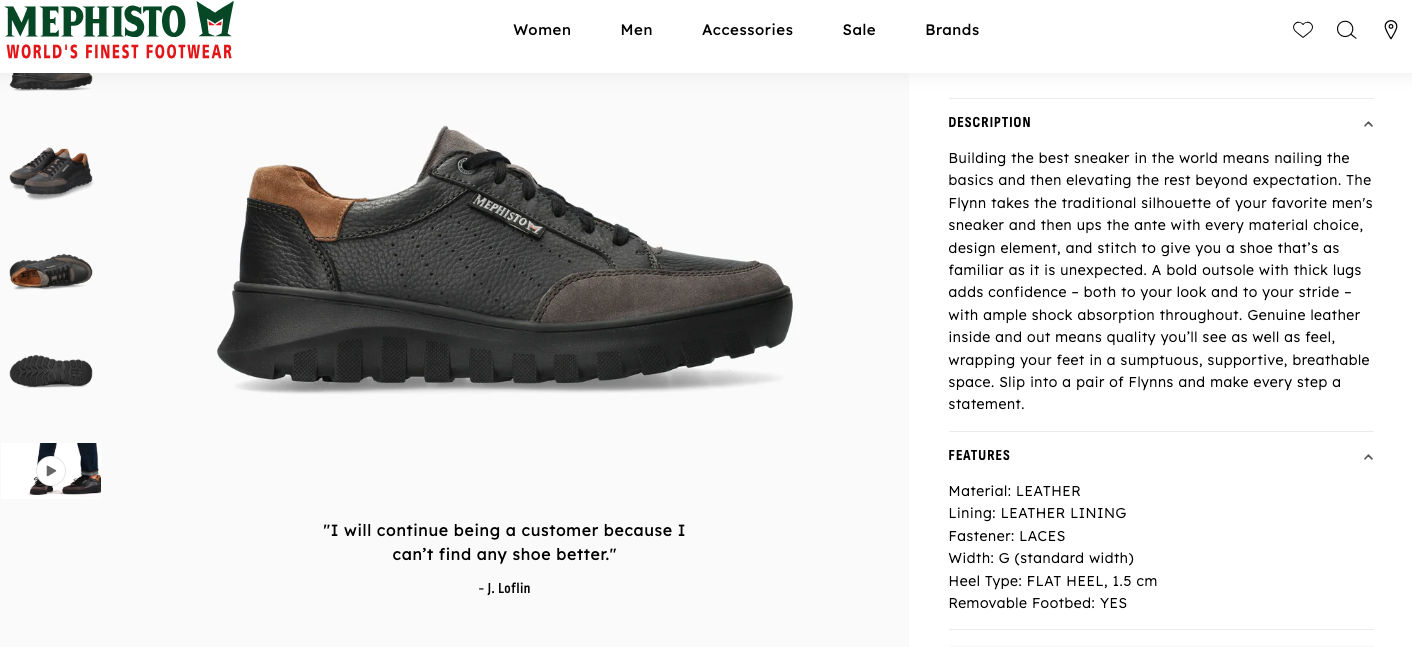Viewport: 1412px width, 647px height.
Task: Go to the Sale page
Action: point(859,30)
